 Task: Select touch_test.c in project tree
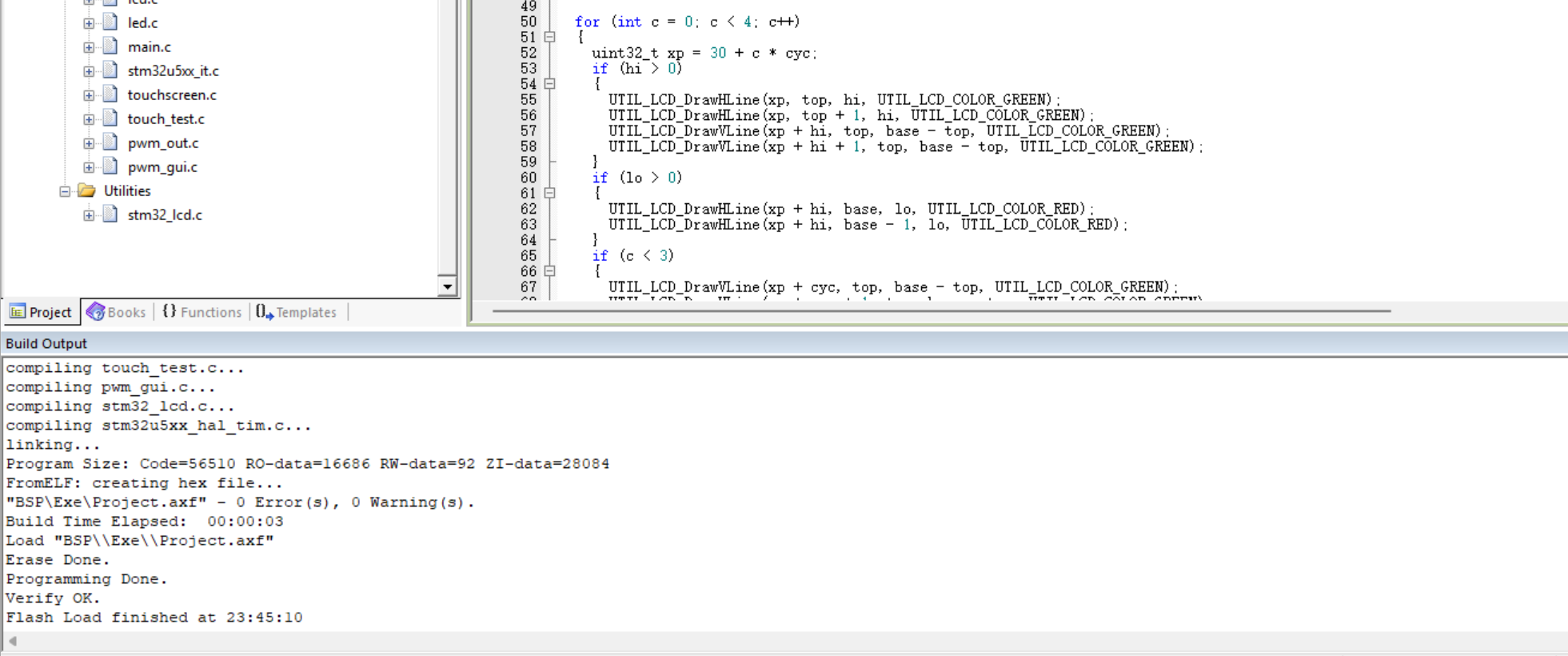166,118
